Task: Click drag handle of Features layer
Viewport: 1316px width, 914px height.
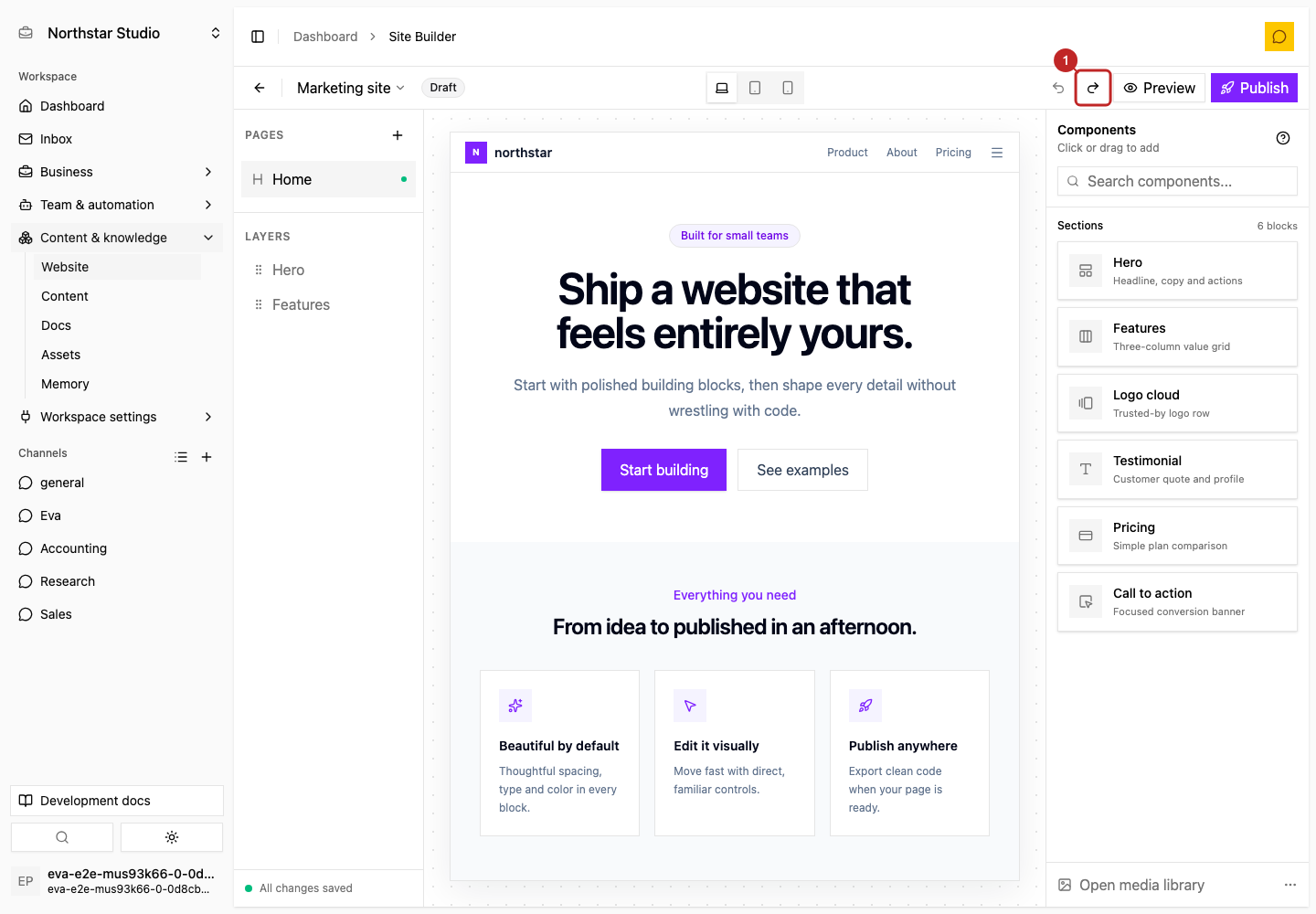Action: click(x=259, y=304)
